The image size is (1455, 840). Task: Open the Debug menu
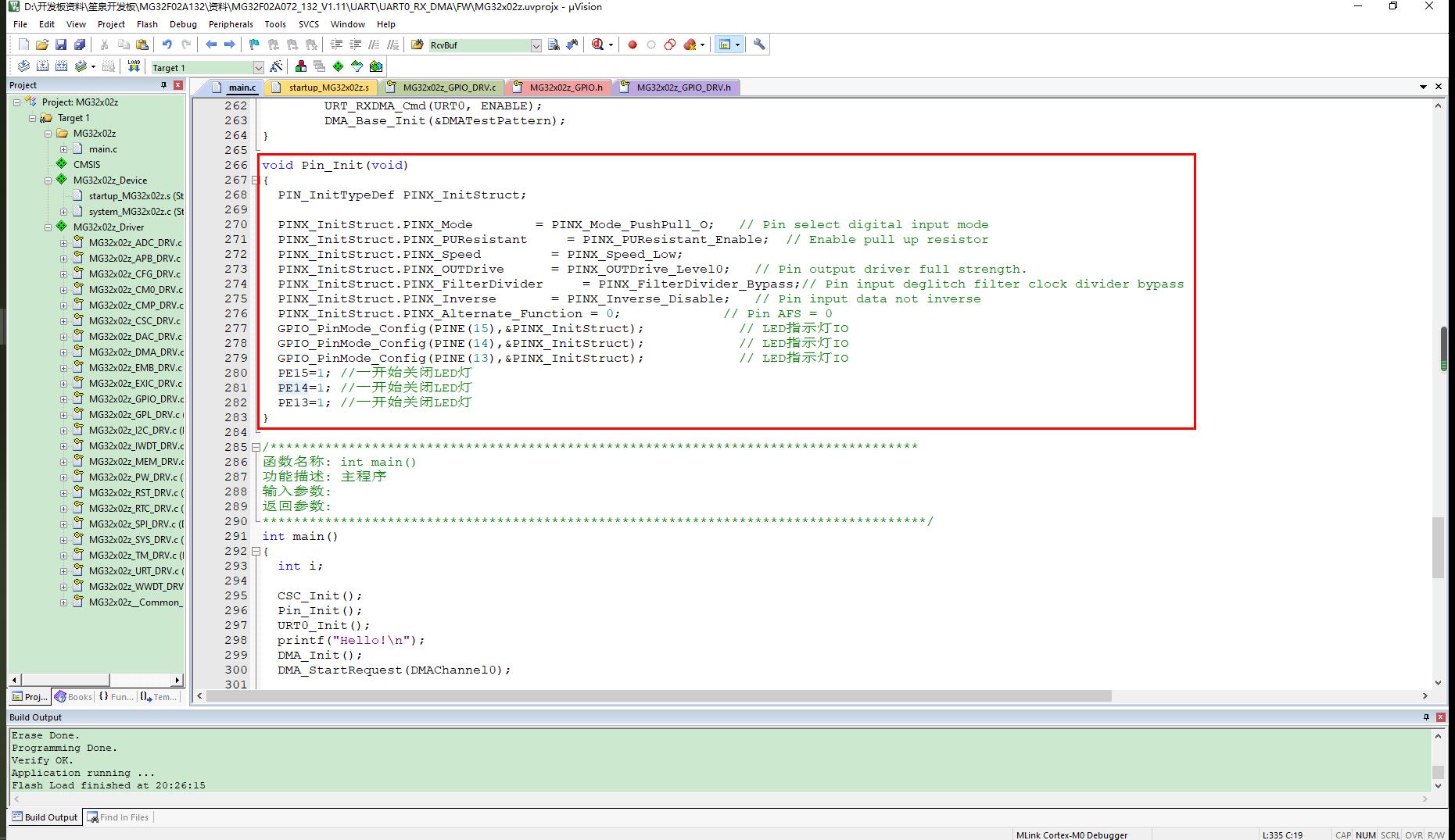pos(183,24)
